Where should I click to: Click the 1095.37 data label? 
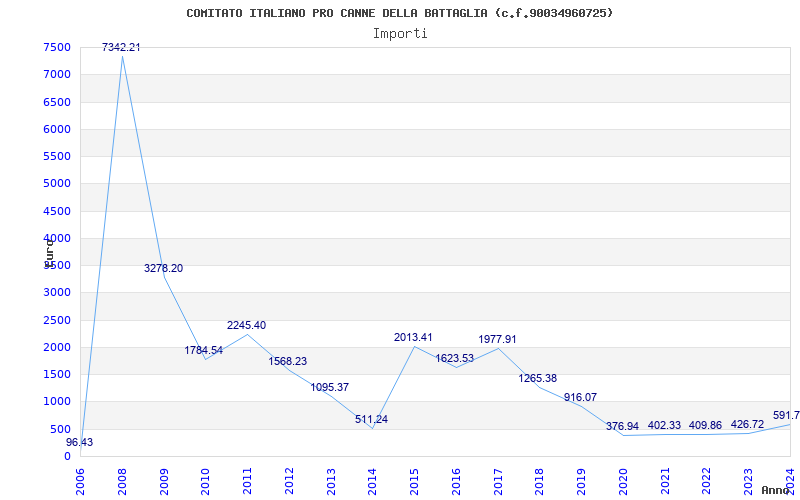click(330, 387)
